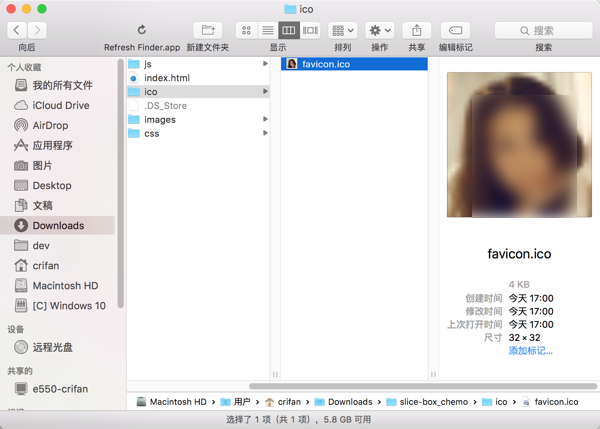Click the 4 KB file size text
600x429 pixels.
pyautogui.click(x=519, y=284)
